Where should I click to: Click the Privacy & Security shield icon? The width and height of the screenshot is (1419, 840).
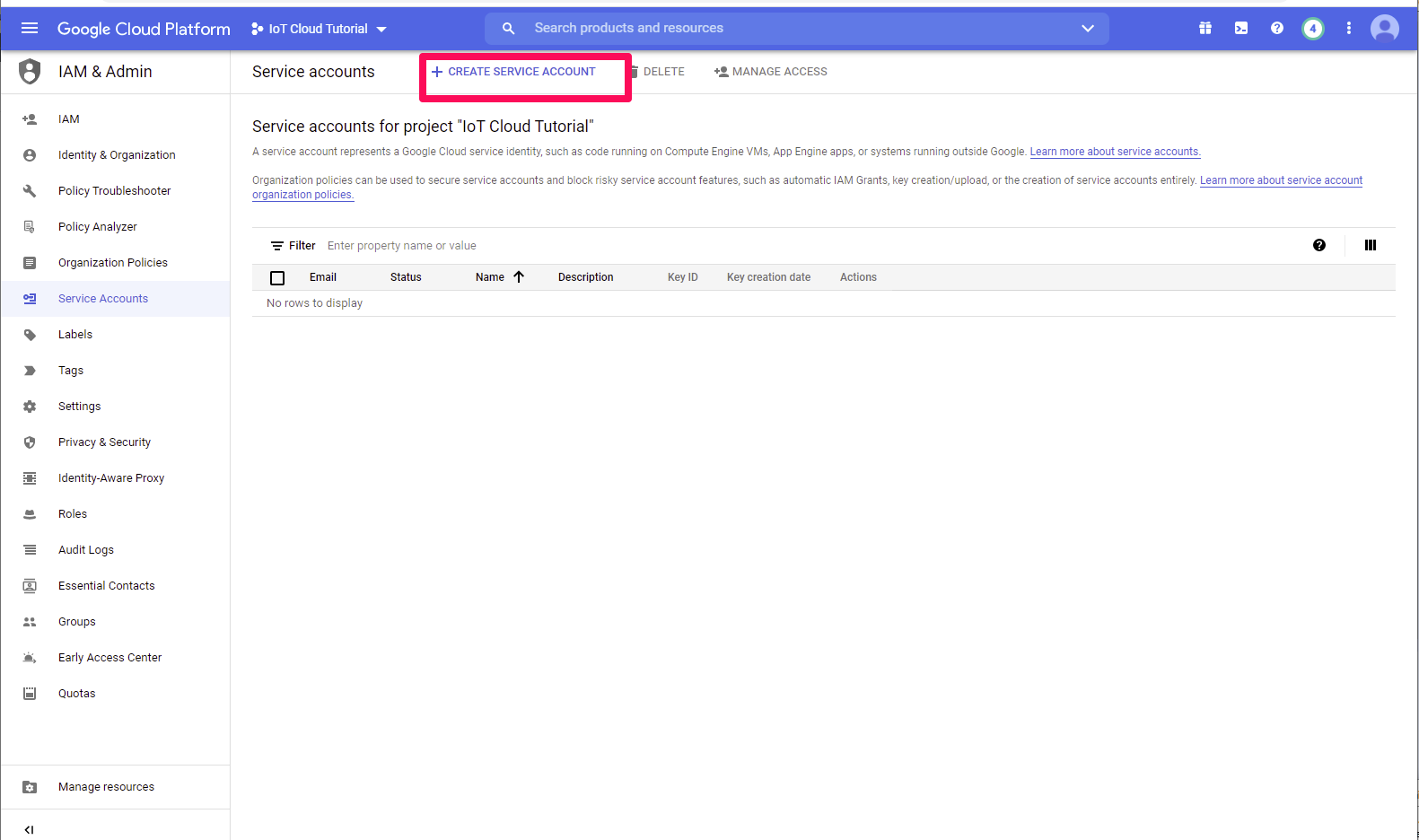[30, 442]
